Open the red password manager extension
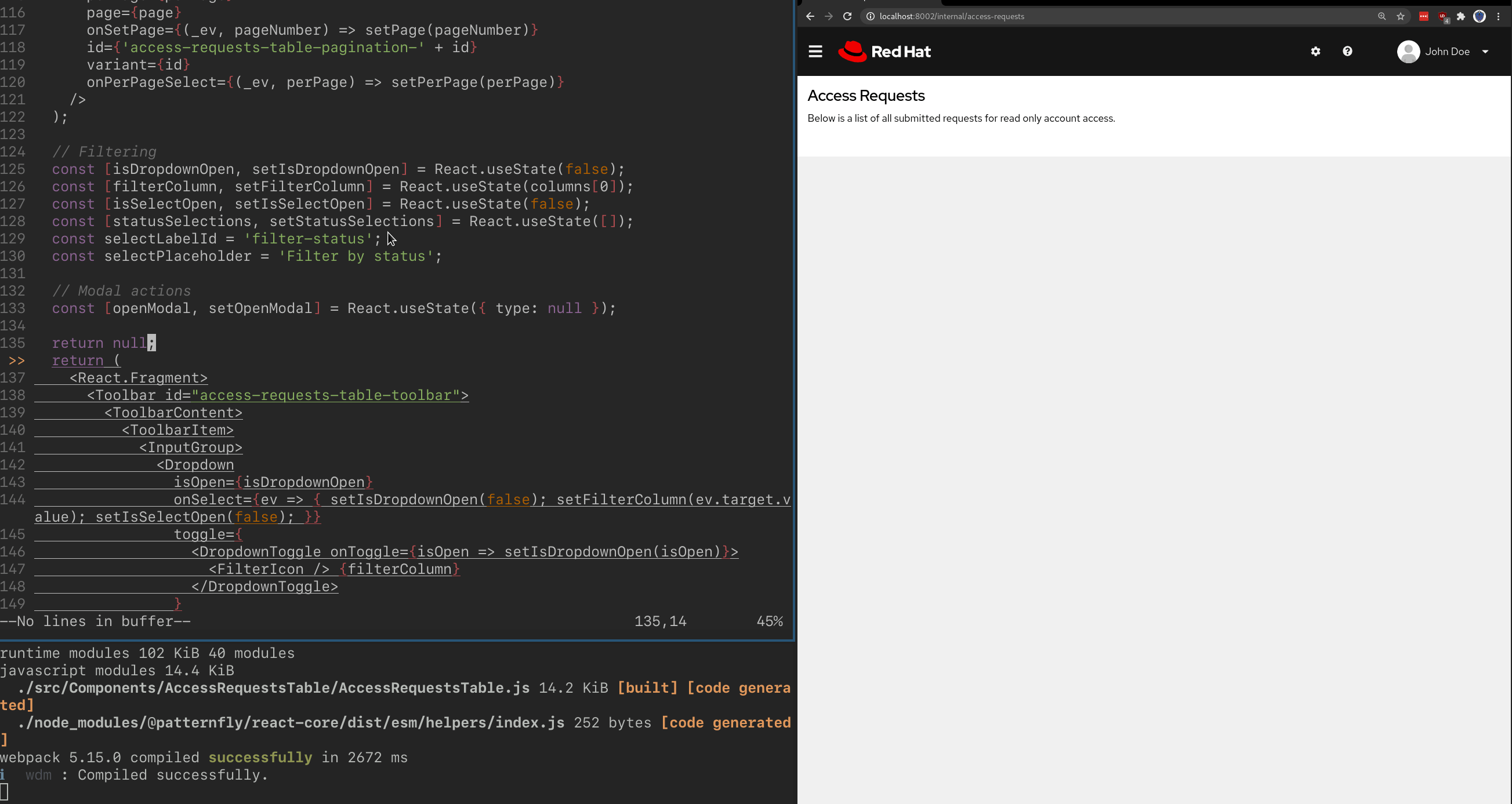Viewport: 1512px width, 804px height. 1423,16
